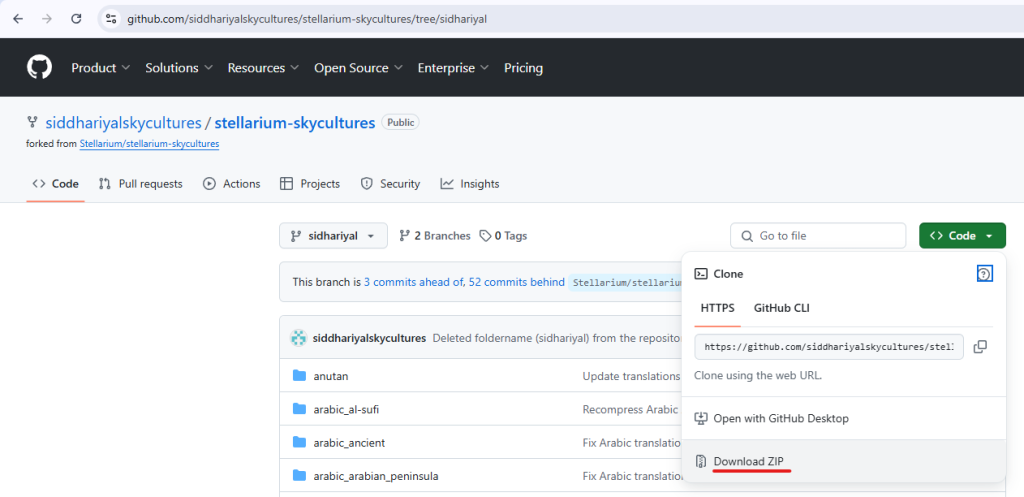The height and width of the screenshot is (497, 1024).
Task: Open the 3 commits ahead link
Action: (413, 282)
